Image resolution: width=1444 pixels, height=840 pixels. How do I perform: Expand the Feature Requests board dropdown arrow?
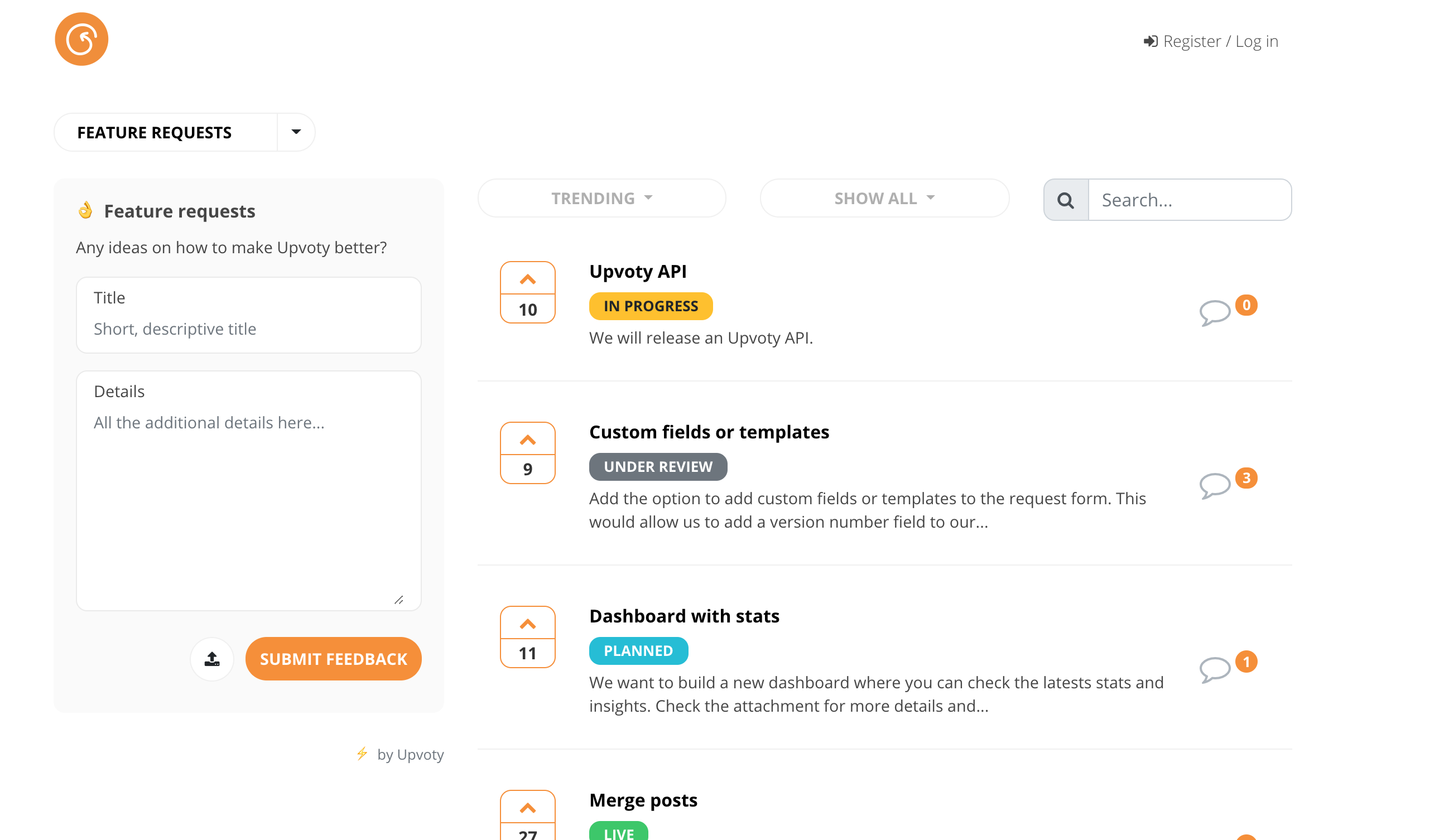[296, 132]
